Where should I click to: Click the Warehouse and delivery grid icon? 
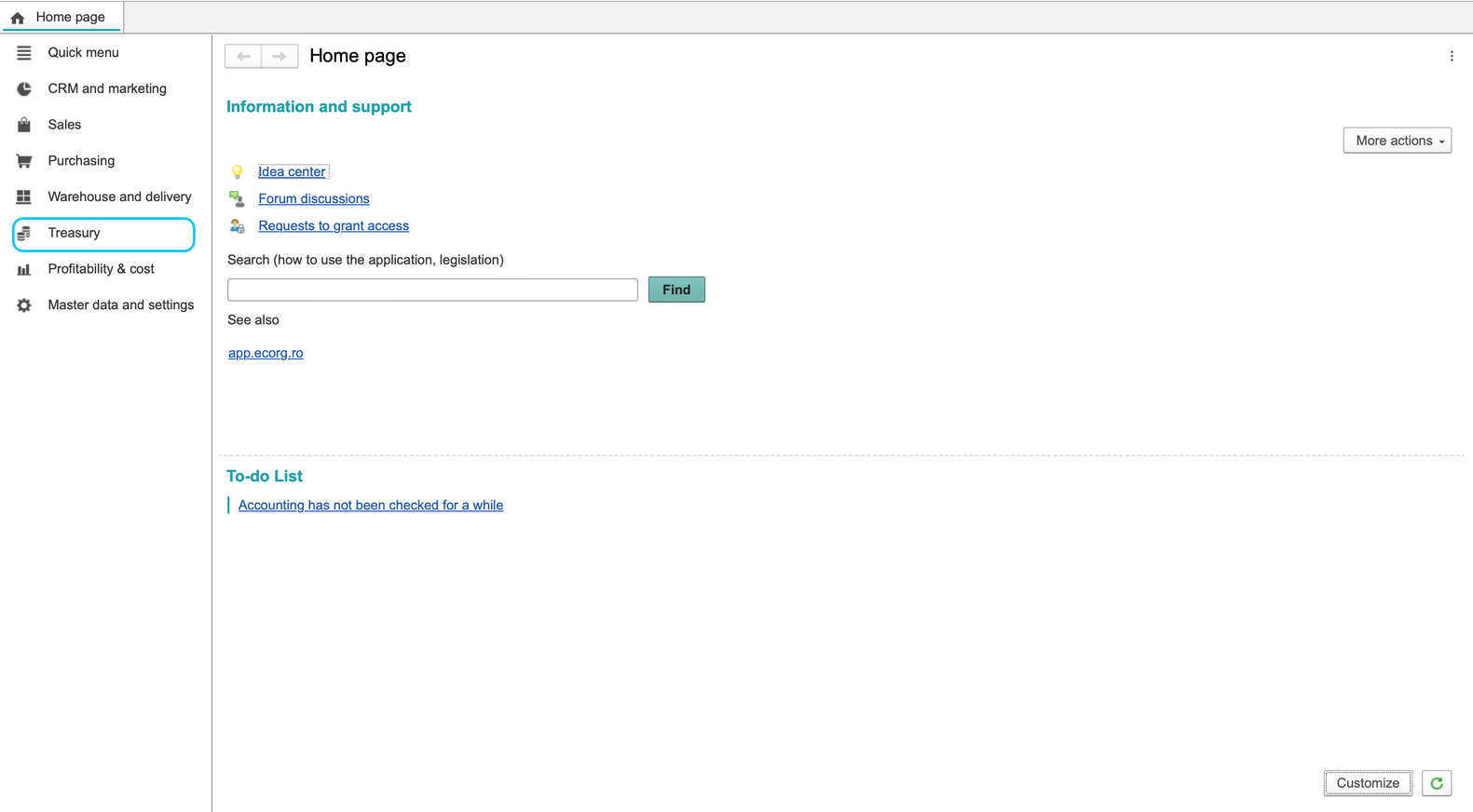point(24,197)
